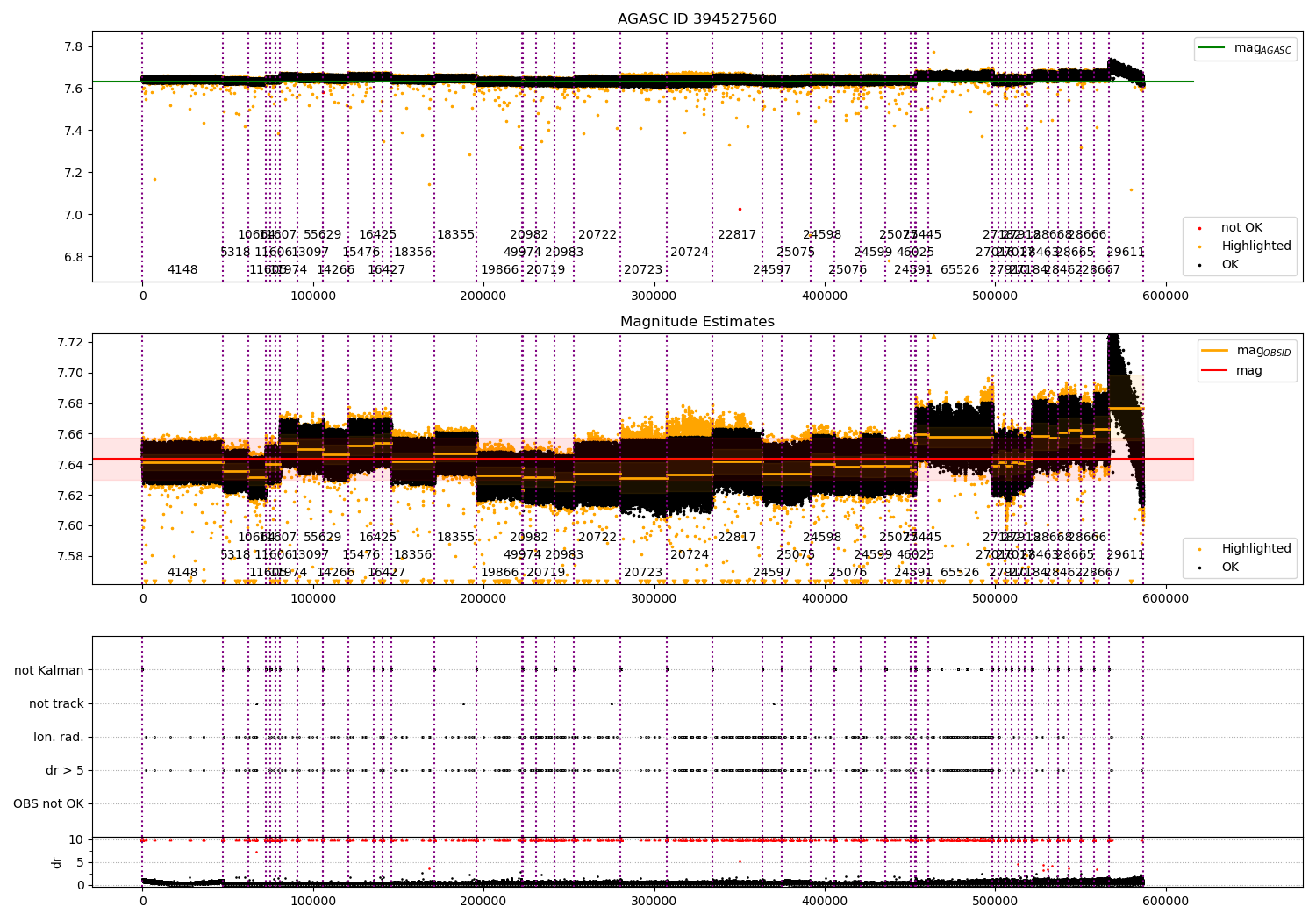Click the 'Magnitude Estimates' panel title
1316x921 pixels.
pyautogui.click(x=697, y=322)
